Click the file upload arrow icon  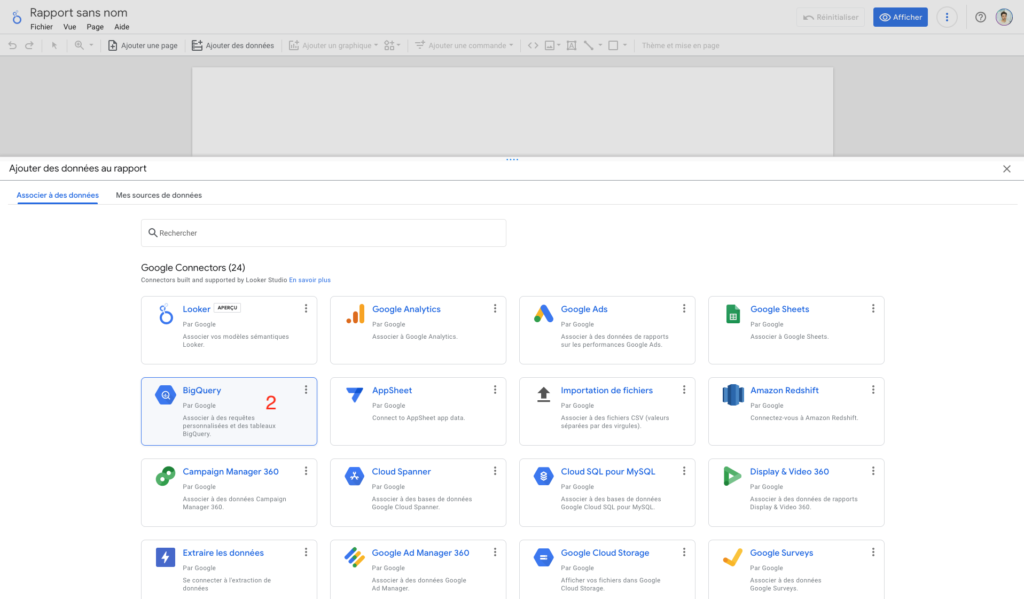(x=543, y=395)
